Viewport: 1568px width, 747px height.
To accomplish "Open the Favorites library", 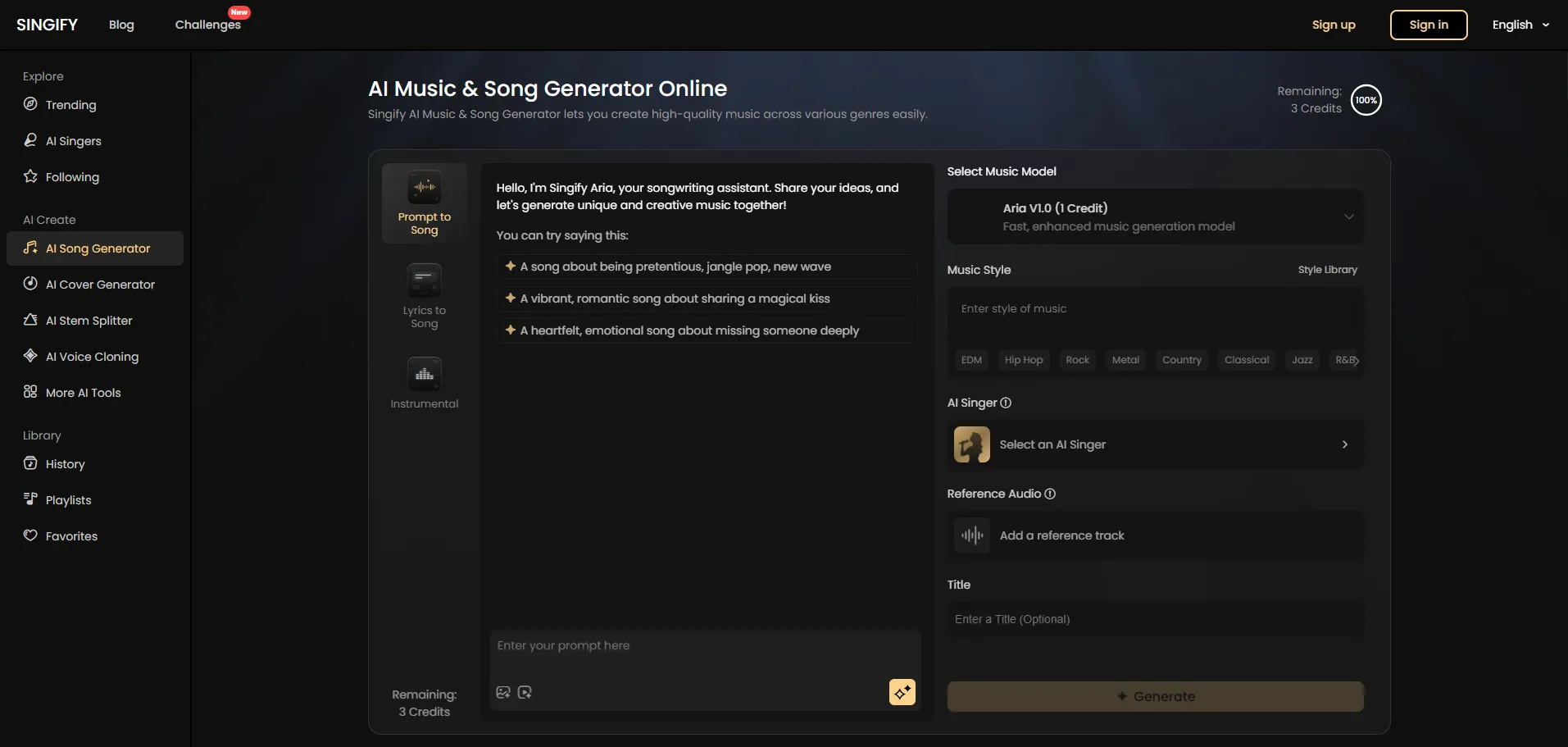I will (x=71, y=535).
